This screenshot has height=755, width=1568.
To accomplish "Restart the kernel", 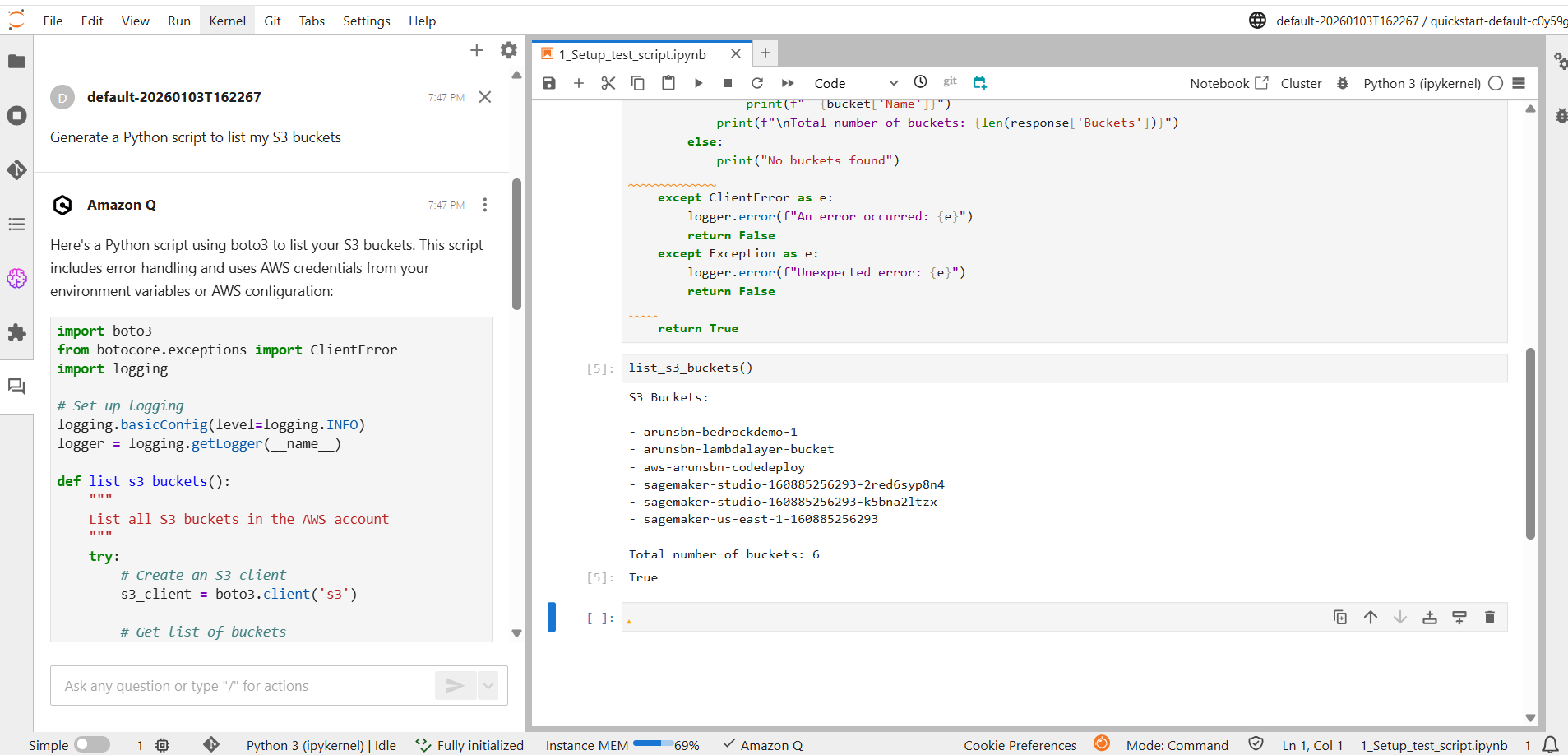I will click(757, 82).
